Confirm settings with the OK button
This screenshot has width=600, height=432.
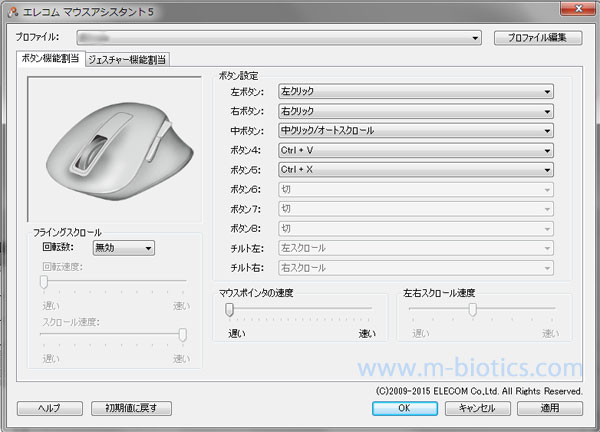(404, 408)
